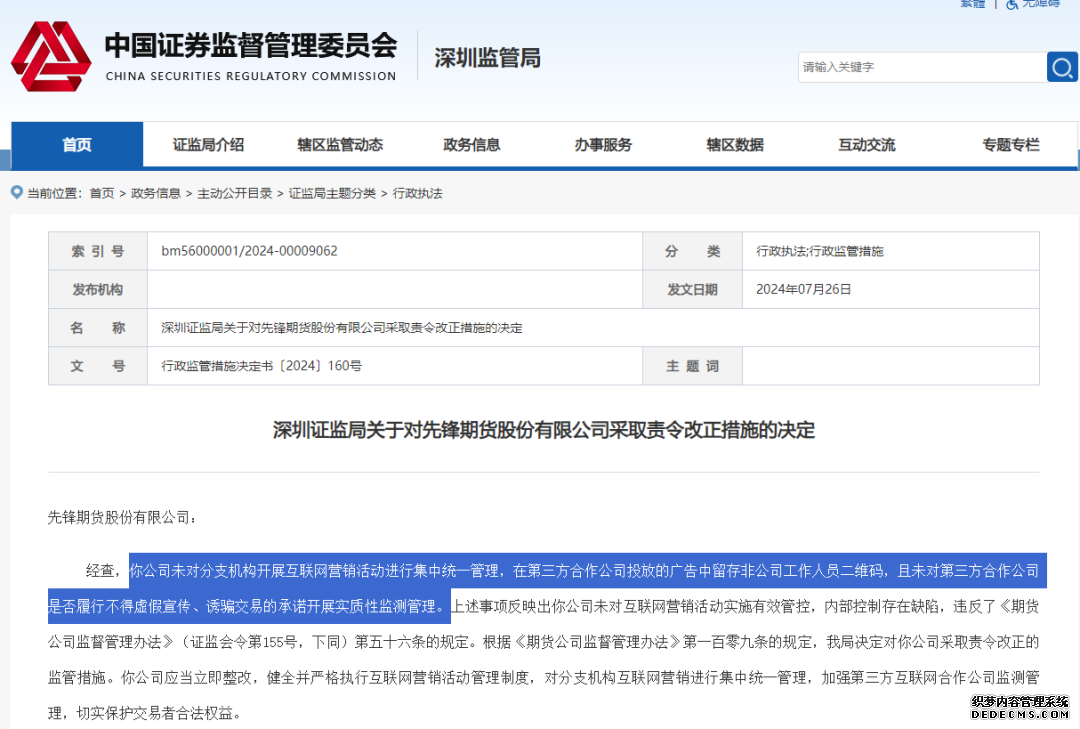Click the CHINA SECURITIES REGULATORY COMMISSION subtitle
This screenshot has width=1080, height=729.
pyautogui.click(x=251, y=76)
